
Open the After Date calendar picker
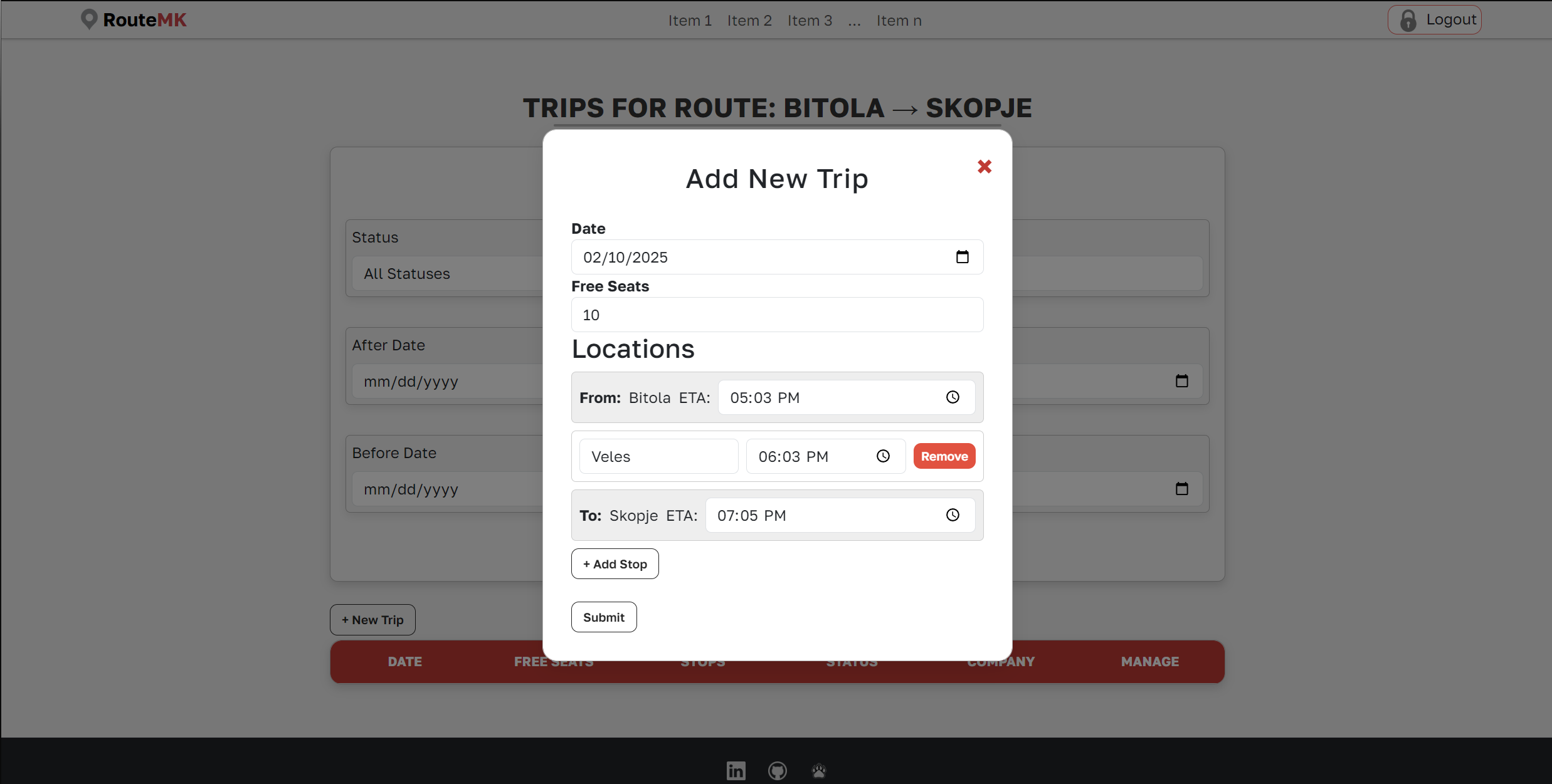click(x=1181, y=381)
